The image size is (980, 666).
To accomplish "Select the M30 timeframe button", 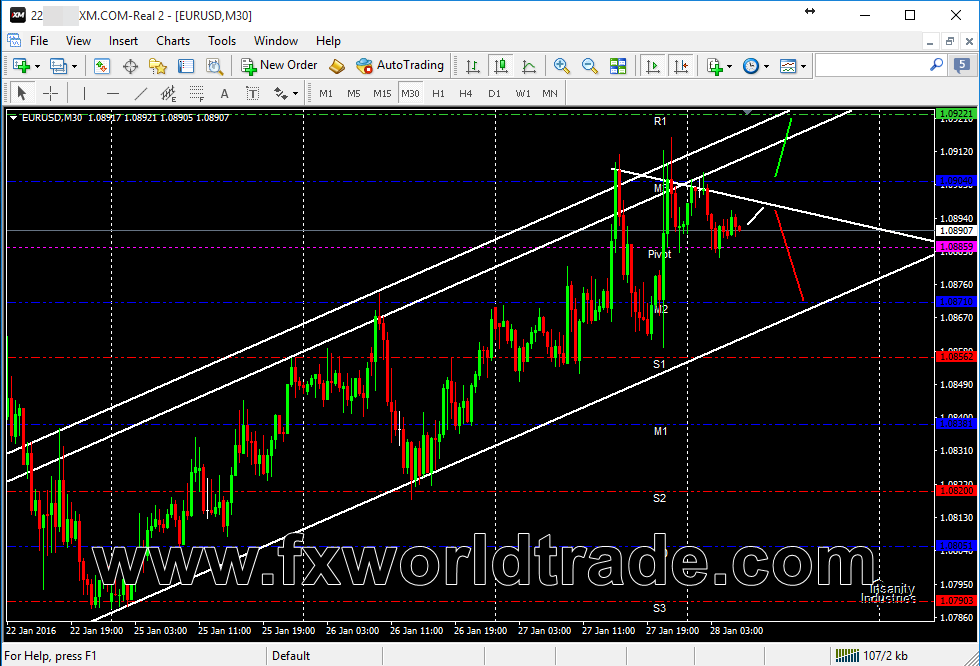I will tap(410, 93).
